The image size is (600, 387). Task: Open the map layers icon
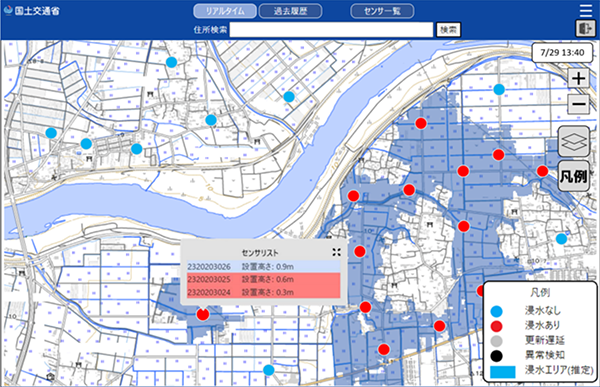[x=574, y=141]
